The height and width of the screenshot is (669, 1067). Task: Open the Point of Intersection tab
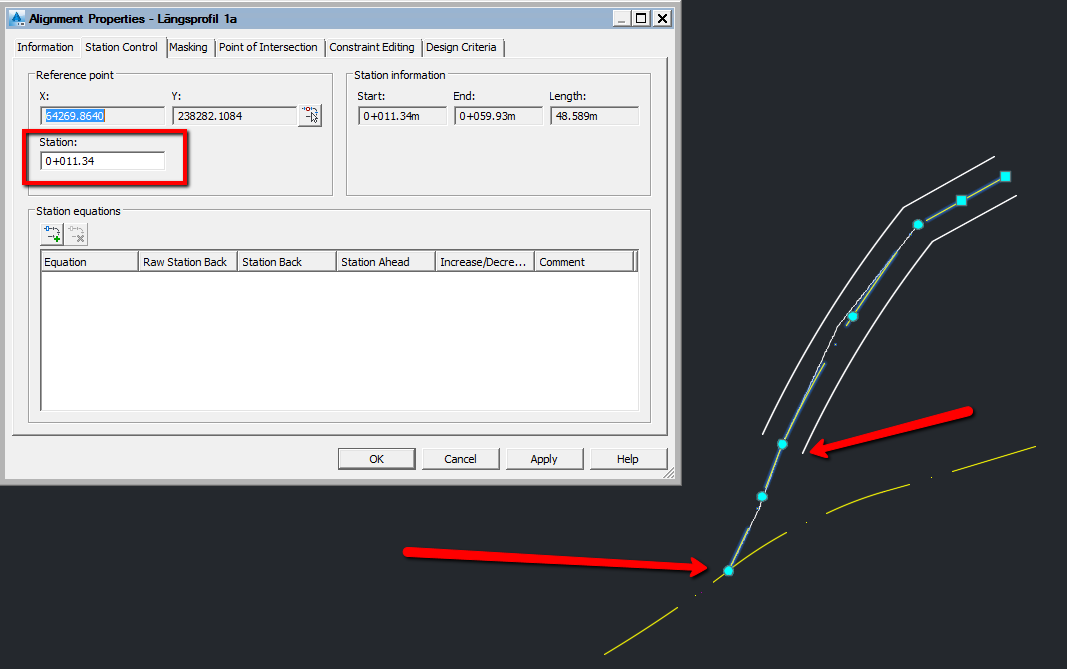coord(268,48)
